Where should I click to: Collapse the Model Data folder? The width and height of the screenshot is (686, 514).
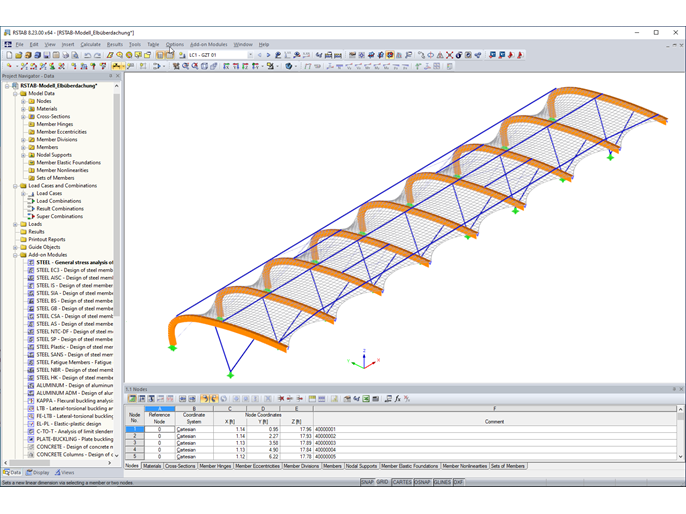15,94
